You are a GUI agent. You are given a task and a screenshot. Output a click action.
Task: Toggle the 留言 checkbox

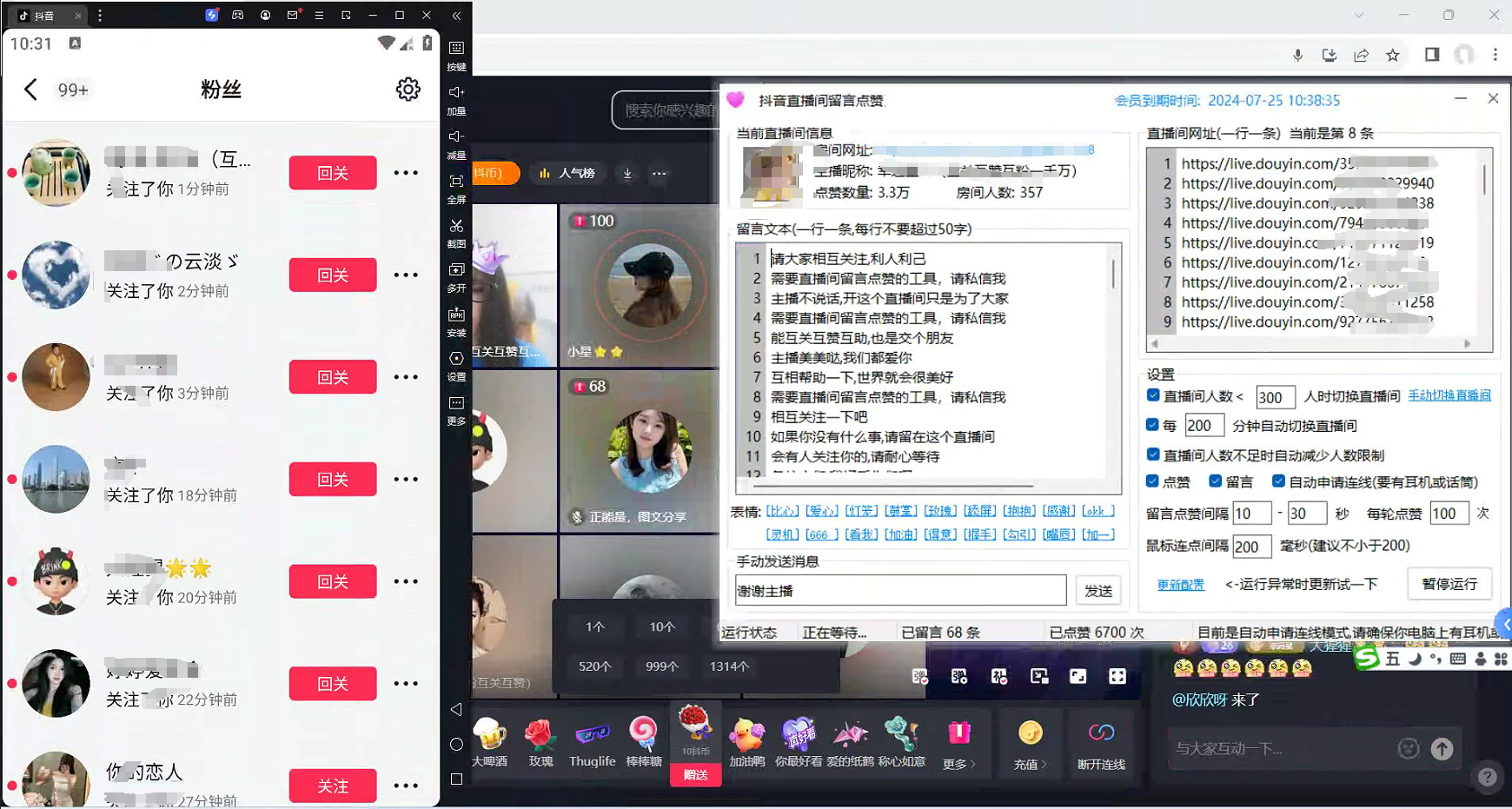coord(1215,481)
